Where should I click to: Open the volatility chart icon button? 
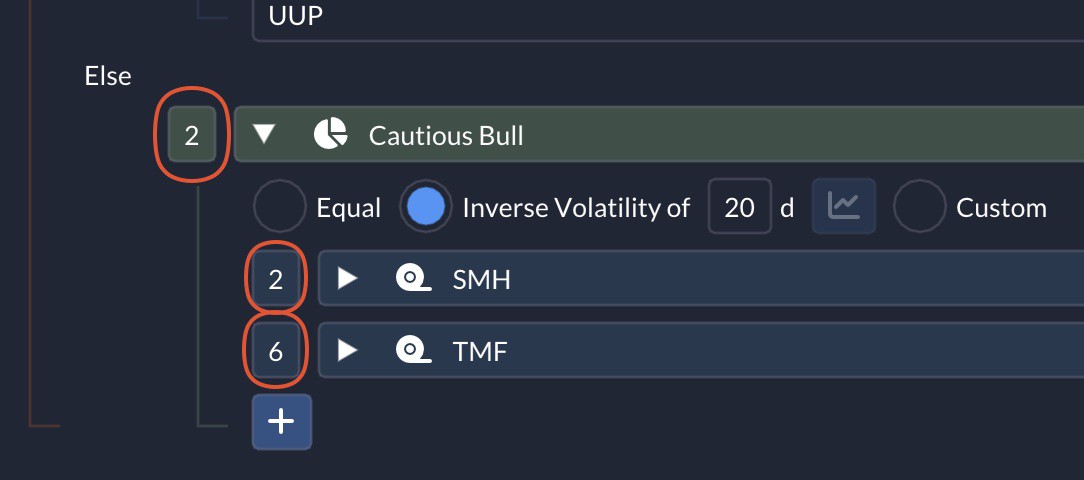843,206
